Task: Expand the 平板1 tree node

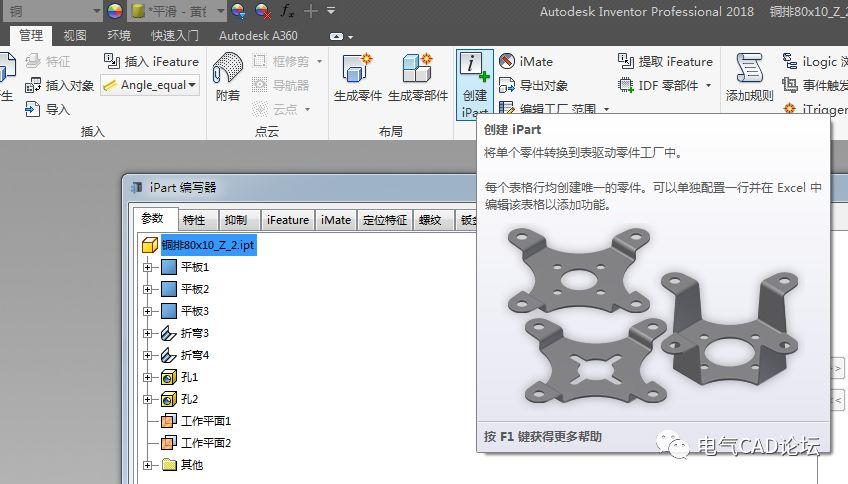Action: tap(147, 267)
